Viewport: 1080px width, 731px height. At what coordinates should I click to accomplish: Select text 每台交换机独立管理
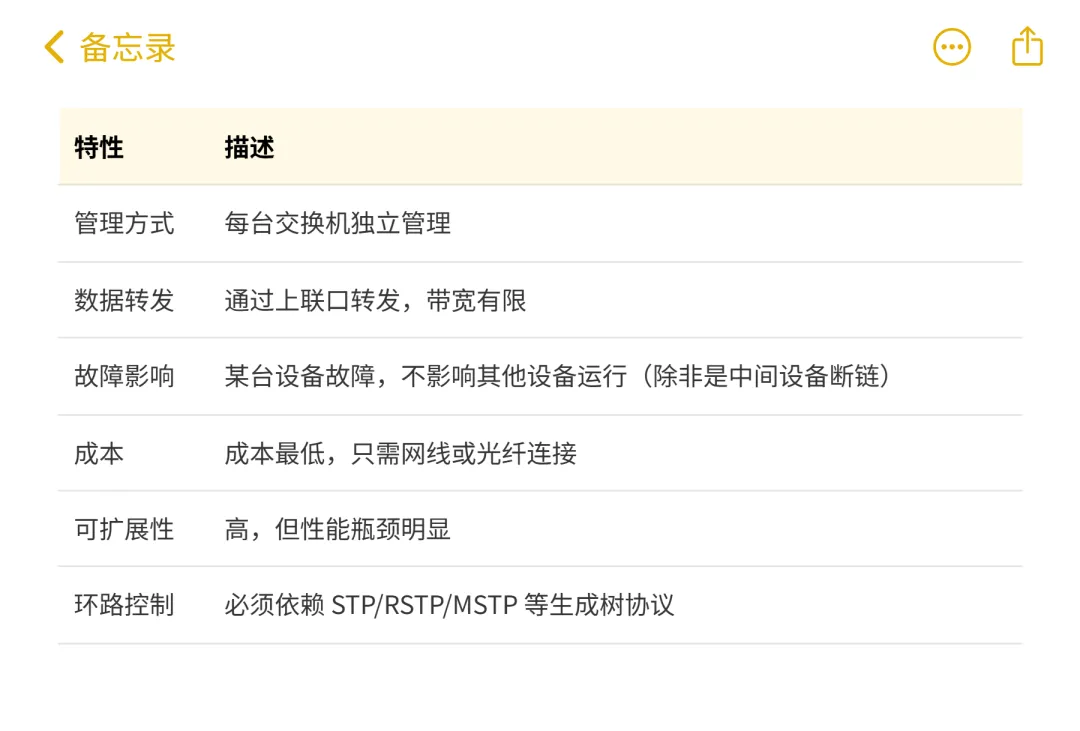(x=337, y=224)
